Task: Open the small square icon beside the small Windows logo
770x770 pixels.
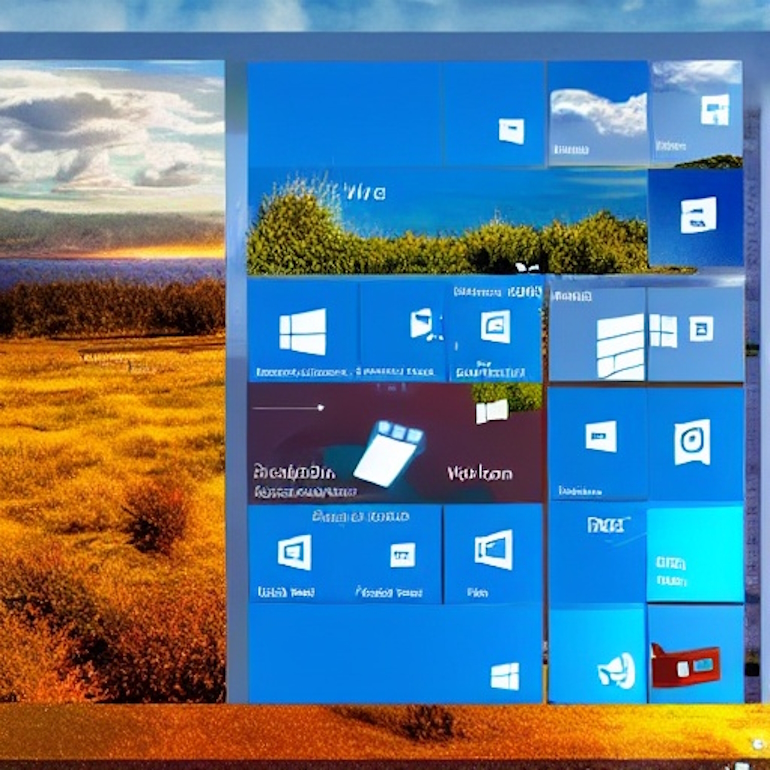Action: coord(701,329)
